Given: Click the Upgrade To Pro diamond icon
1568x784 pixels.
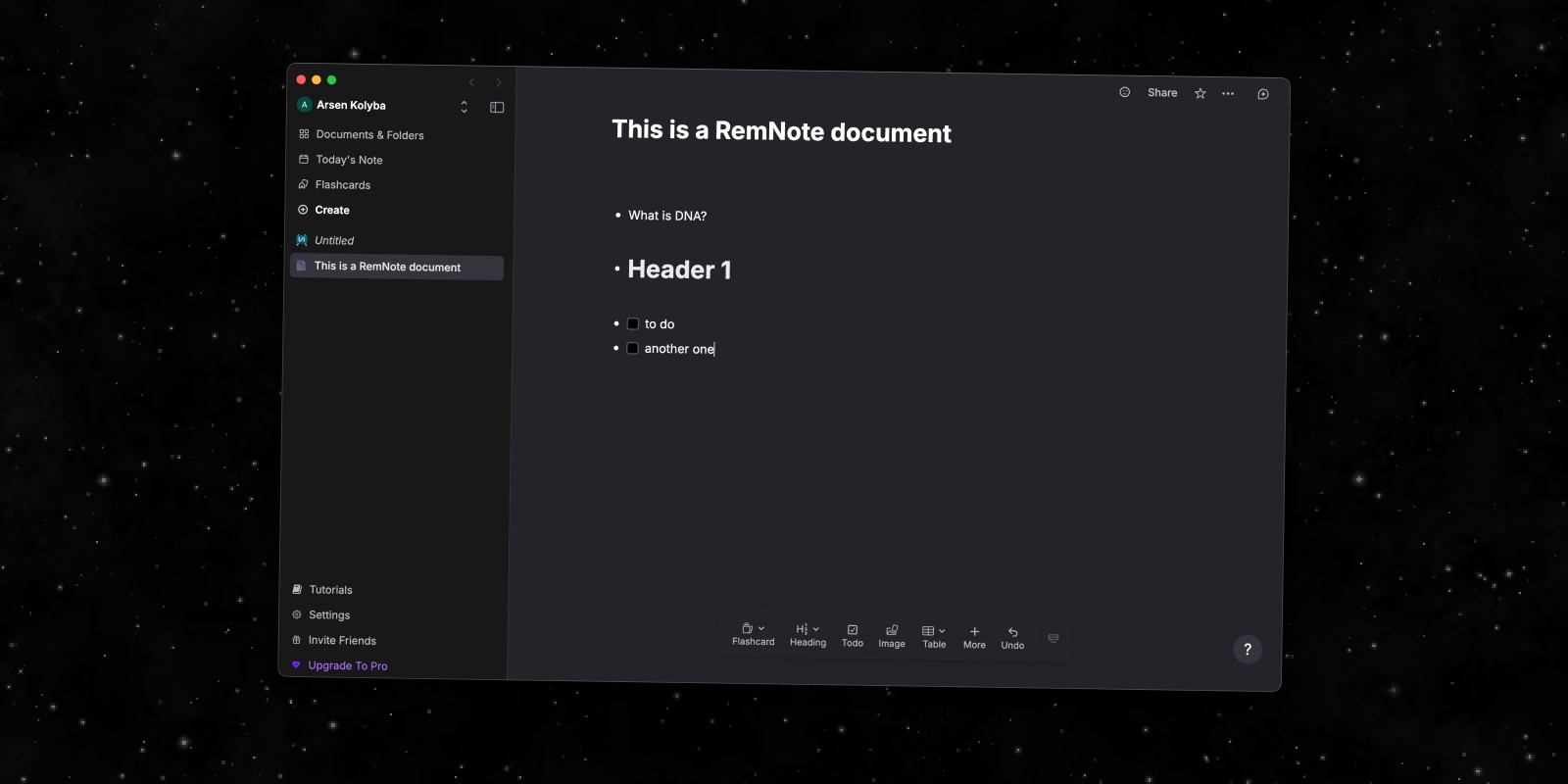Looking at the screenshot, I should (296, 664).
